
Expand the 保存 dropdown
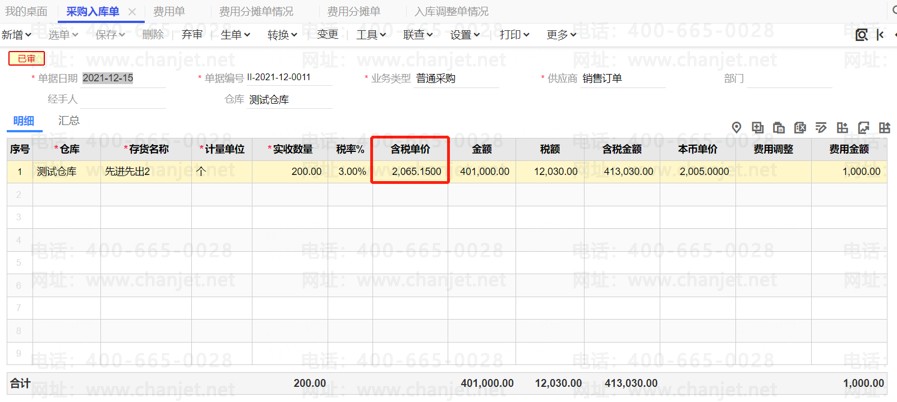click(x=110, y=35)
